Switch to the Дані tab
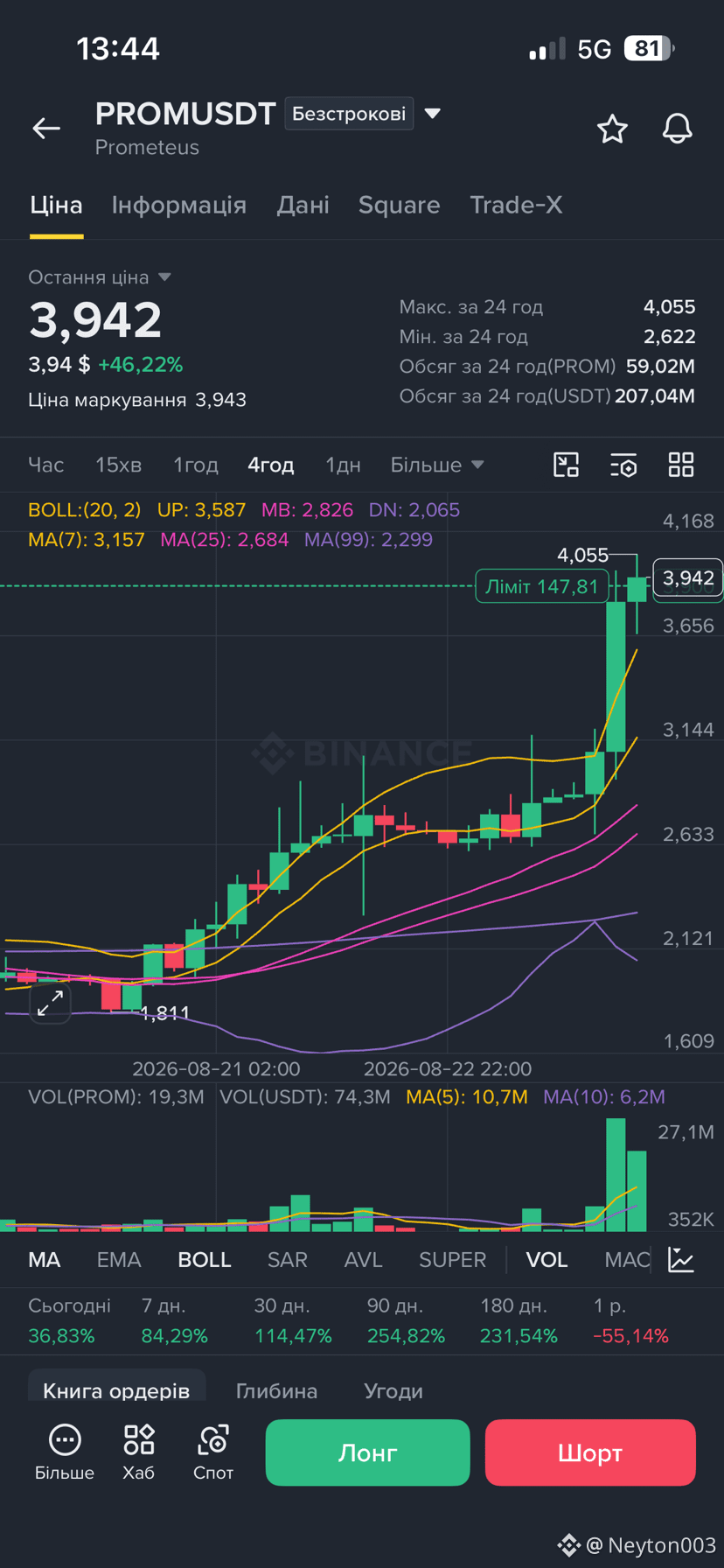 coord(303,205)
